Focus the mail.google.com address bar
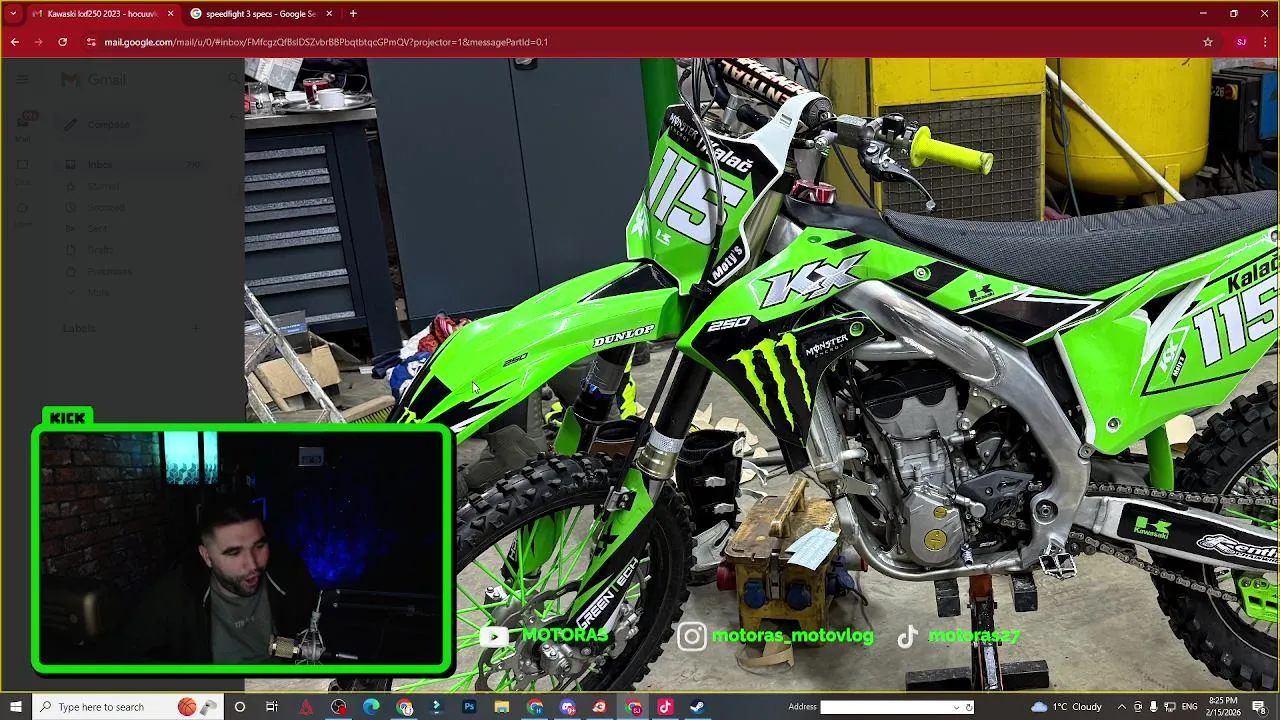This screenshot has height=720, width=1280. tap(640, 42)
